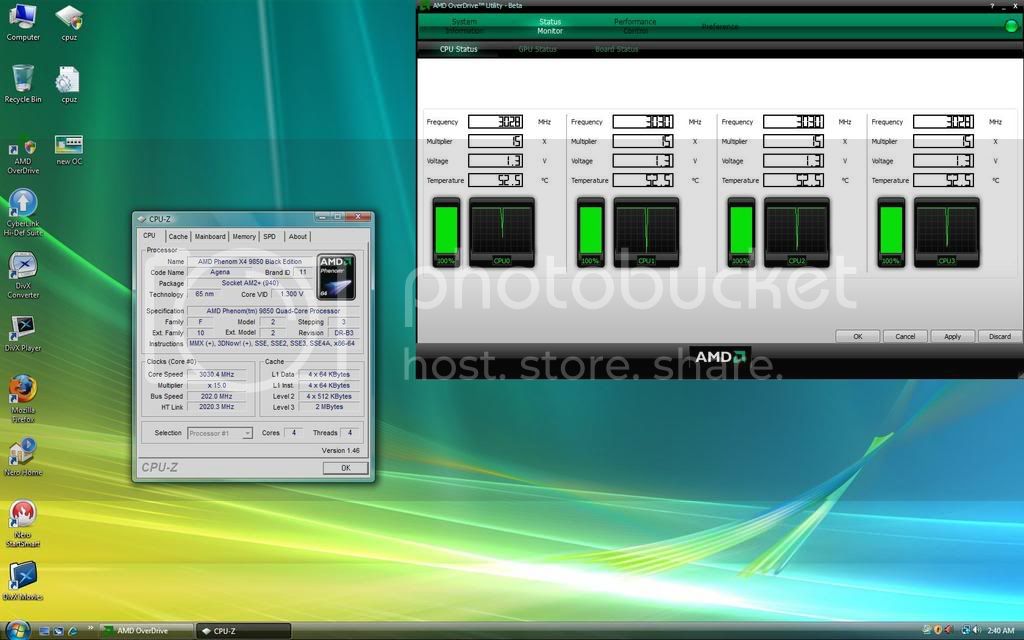The image size is (1024, 640).
Task: Click CPU0 Frequency readout 3028
Action: click(x=496, y=121)
